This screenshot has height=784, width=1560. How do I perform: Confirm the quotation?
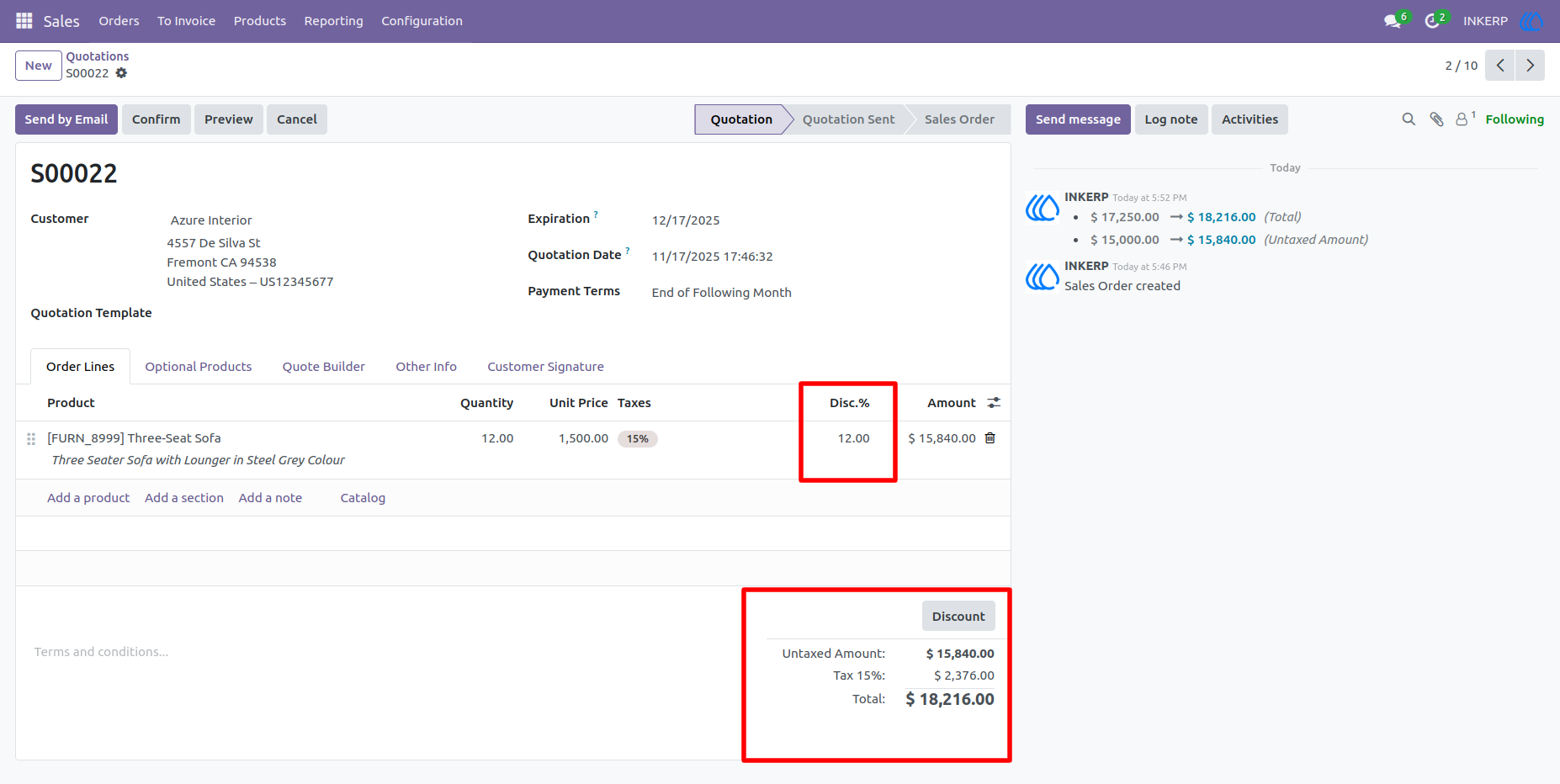(157, 119)
